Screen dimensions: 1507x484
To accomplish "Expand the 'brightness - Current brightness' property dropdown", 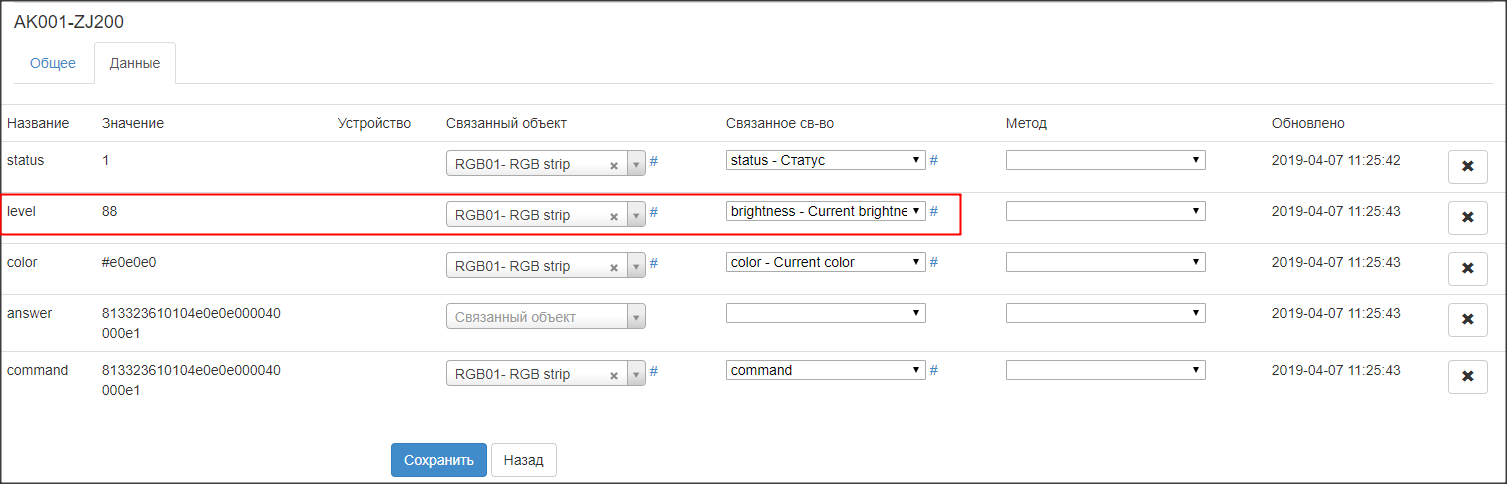I will coord(825,211).
